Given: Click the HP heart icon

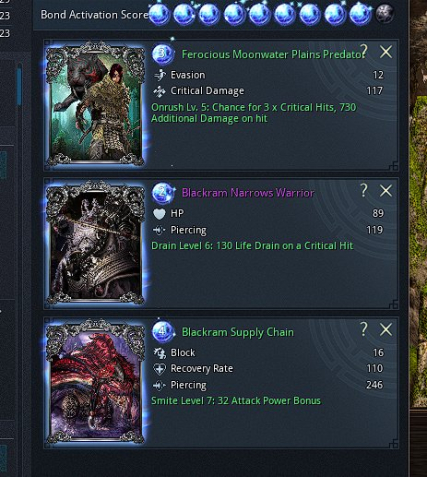Looking at the screenshot, I should tap(159, 214).
